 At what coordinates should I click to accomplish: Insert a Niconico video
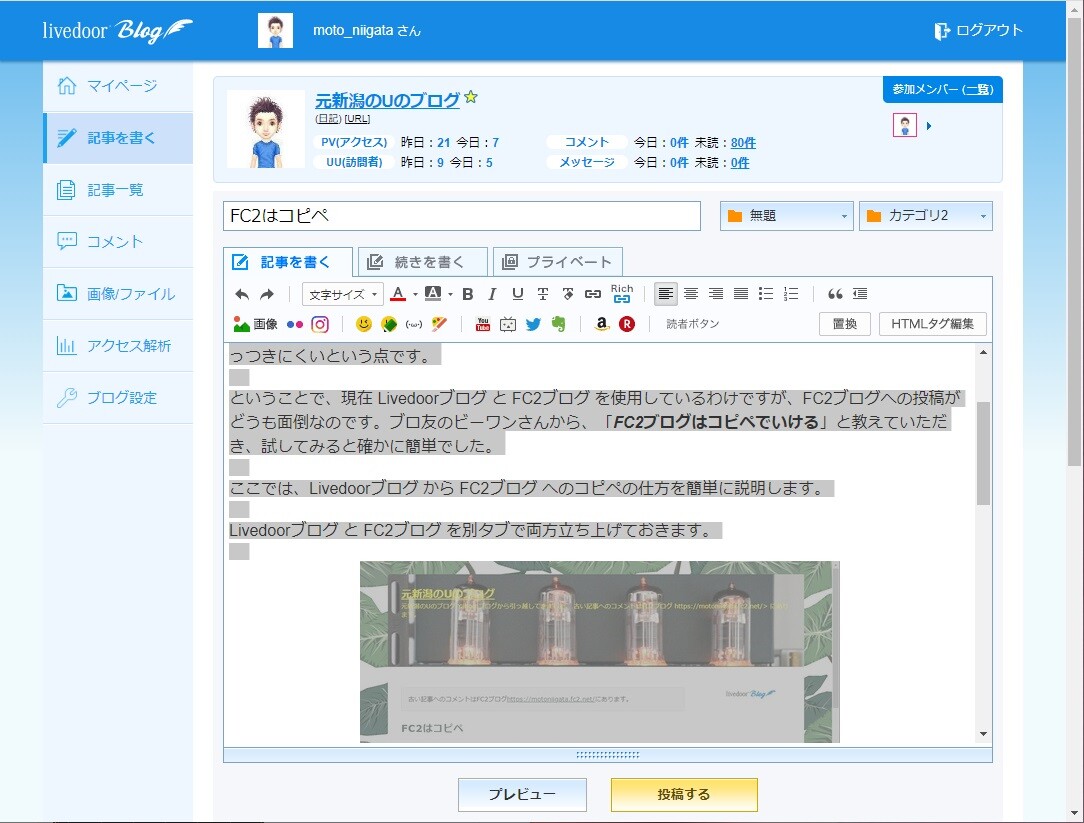pos(507,324)
